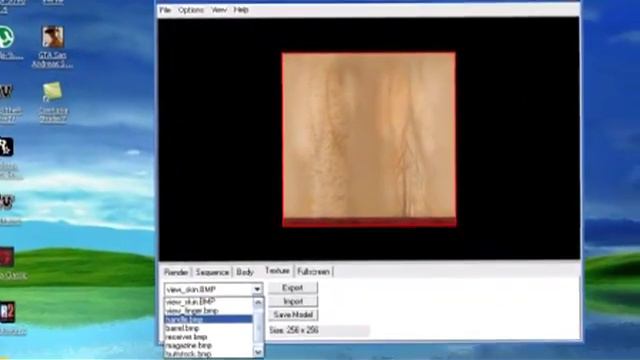Screen dimensions: 640x360
Task: Switch to the Body tab
Action: (245, 272)
